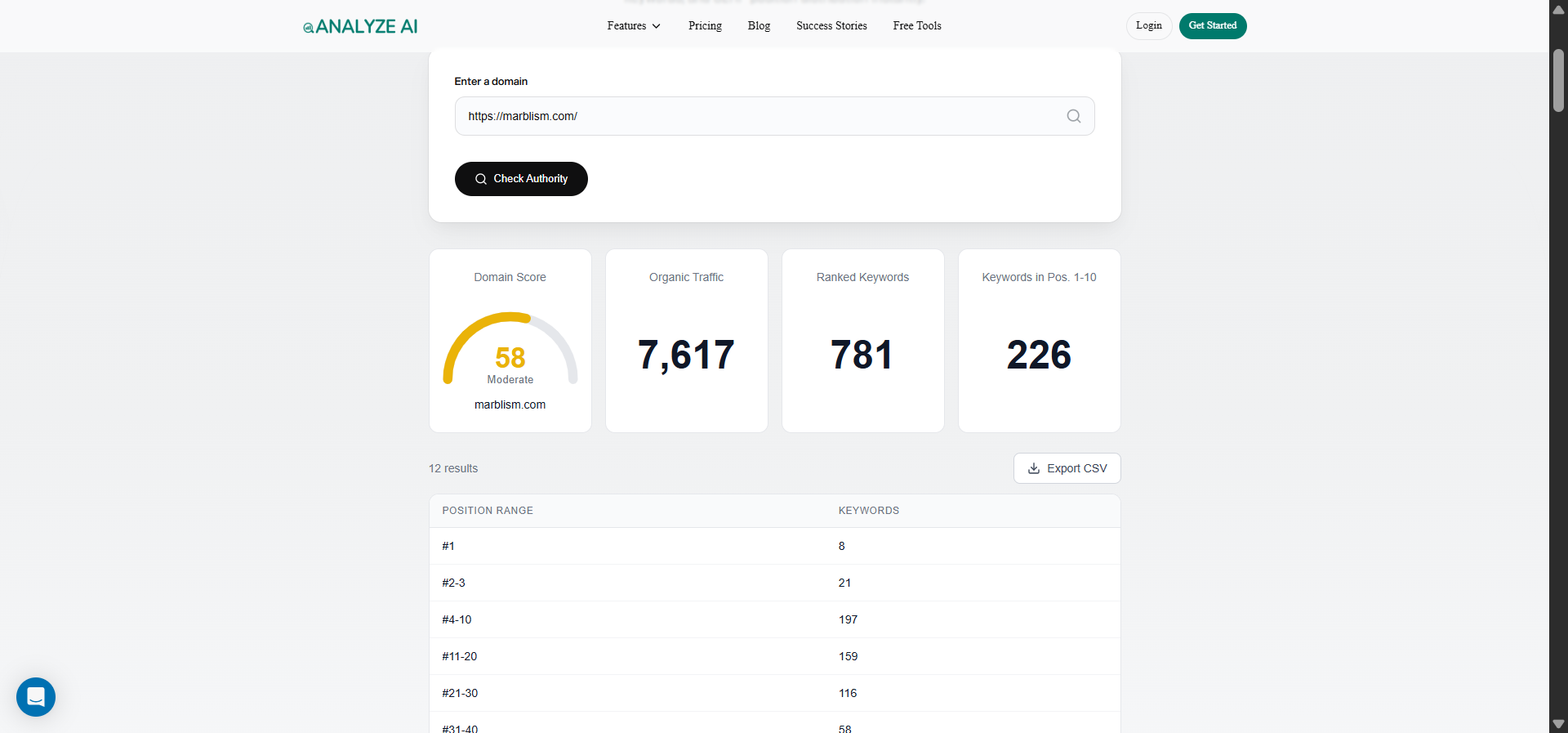1568x733 pixels.
Task: Click the Ranked Keywords value 781
Action: pyautogui.click(x=862, y=355)
